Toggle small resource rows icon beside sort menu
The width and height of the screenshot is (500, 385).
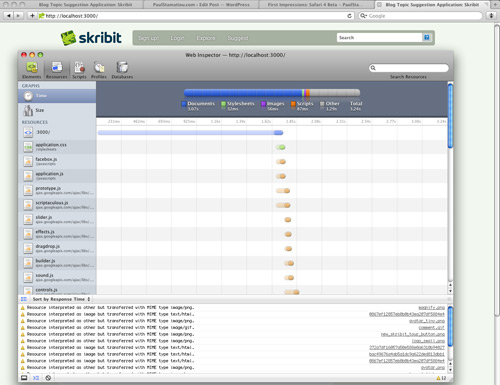pos(24,299)
